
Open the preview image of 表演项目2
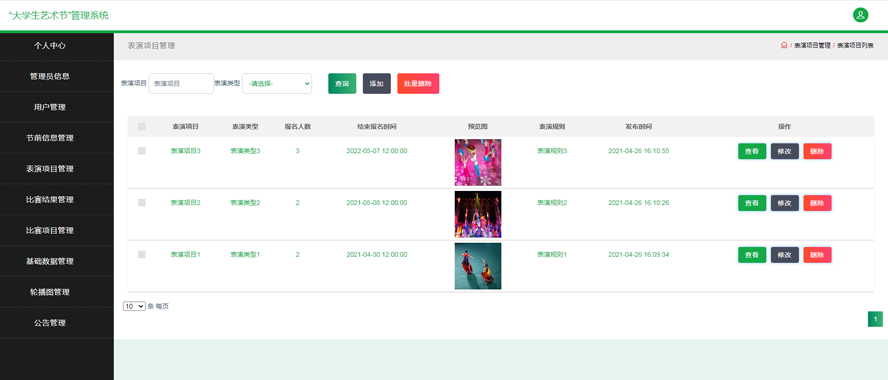477,214
